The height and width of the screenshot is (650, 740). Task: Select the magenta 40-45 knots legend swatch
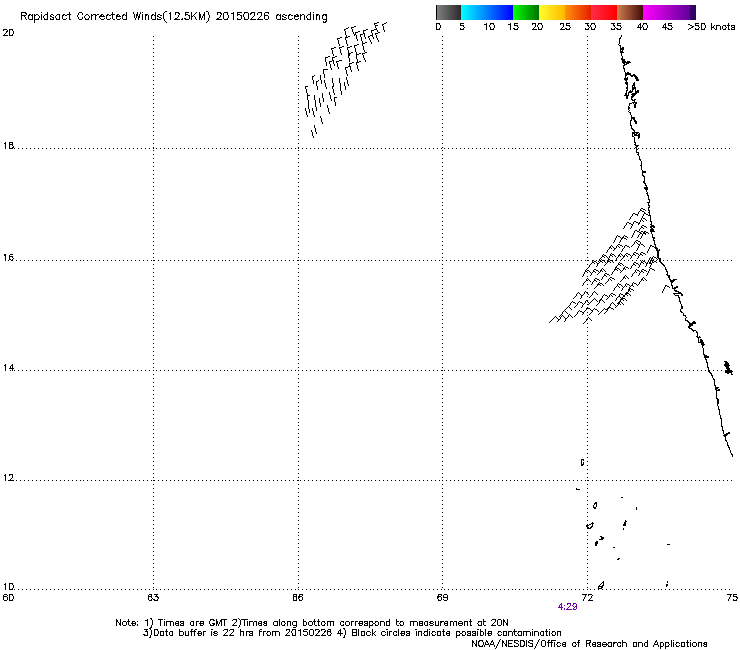(656, 12)
